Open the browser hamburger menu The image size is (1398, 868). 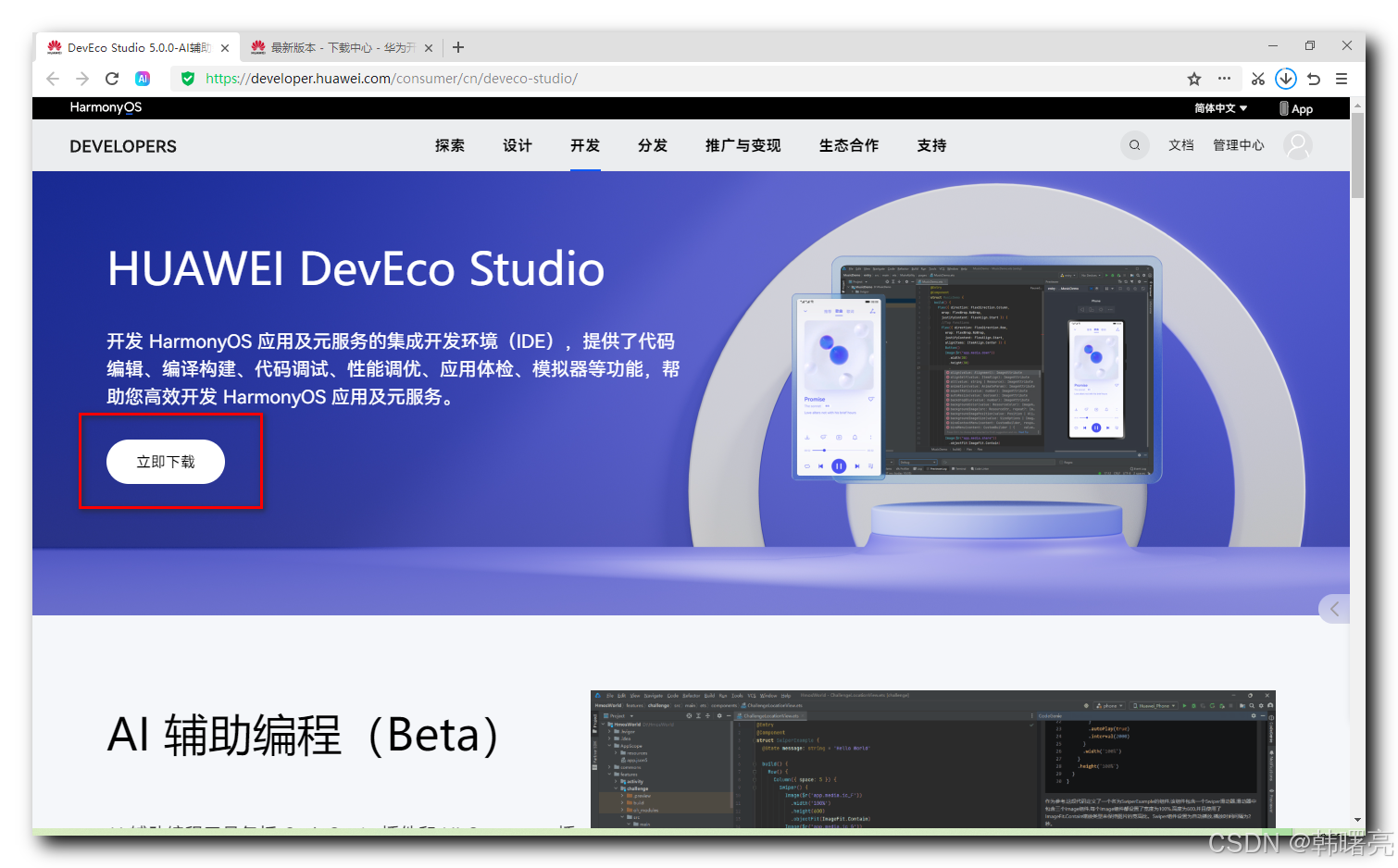pyautogui.click(x=1342, y=79)
